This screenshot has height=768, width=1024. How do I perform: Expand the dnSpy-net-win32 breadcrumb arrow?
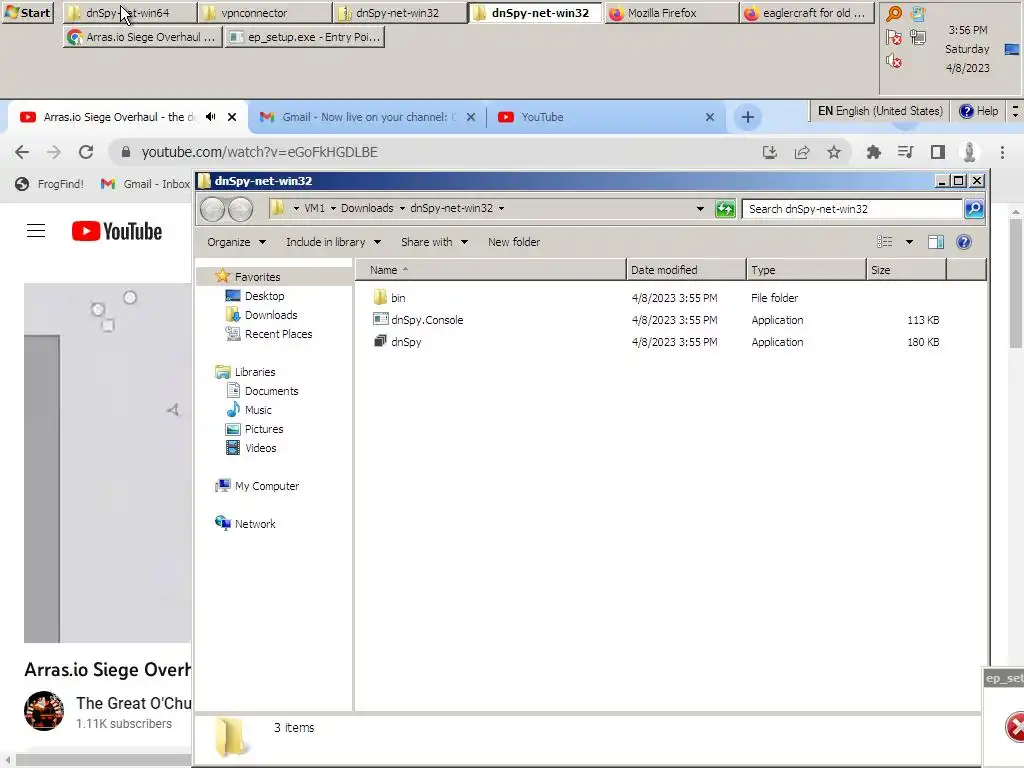pyautogui.click(x=502, y=208)
